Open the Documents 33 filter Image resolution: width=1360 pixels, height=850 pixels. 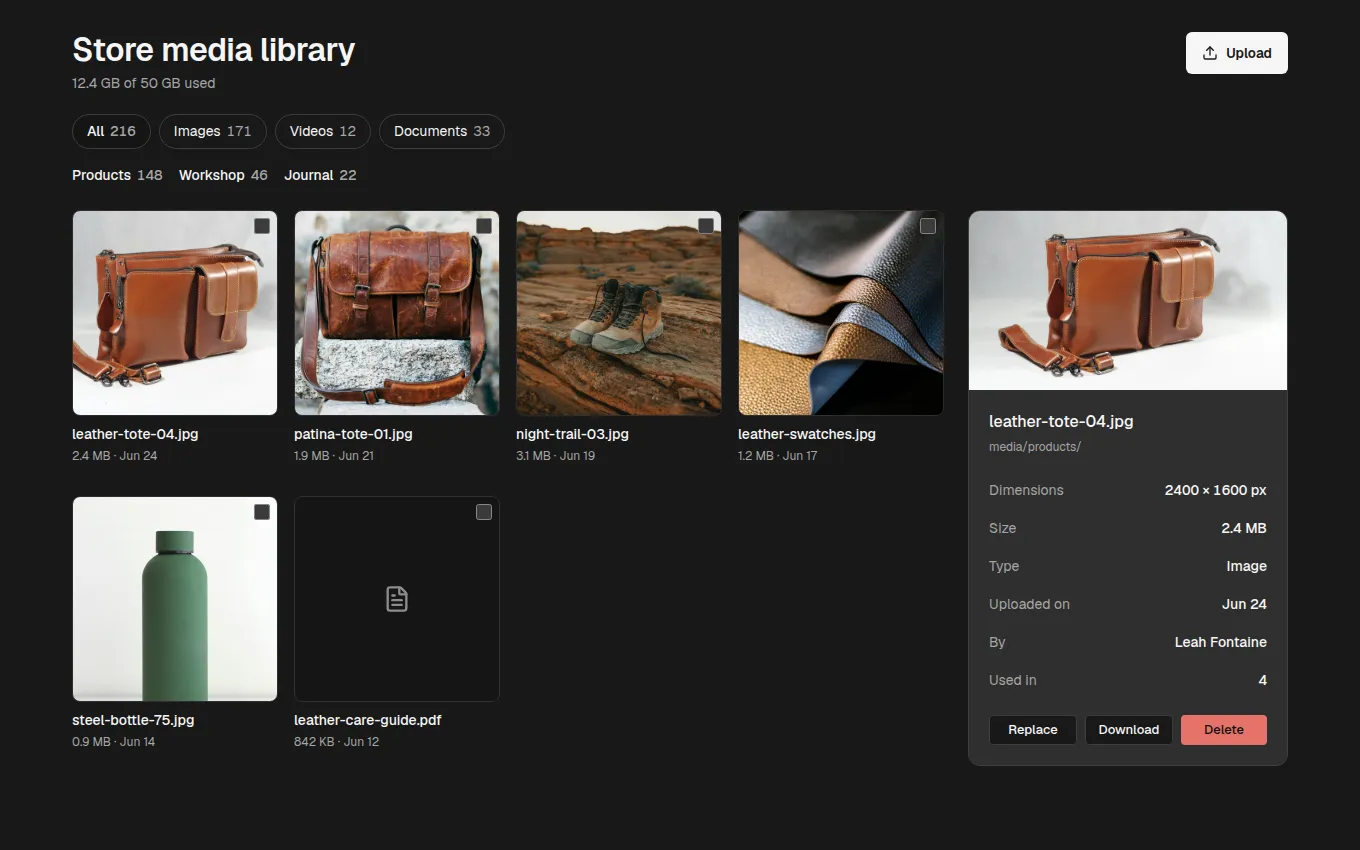(x=442, y=131)
